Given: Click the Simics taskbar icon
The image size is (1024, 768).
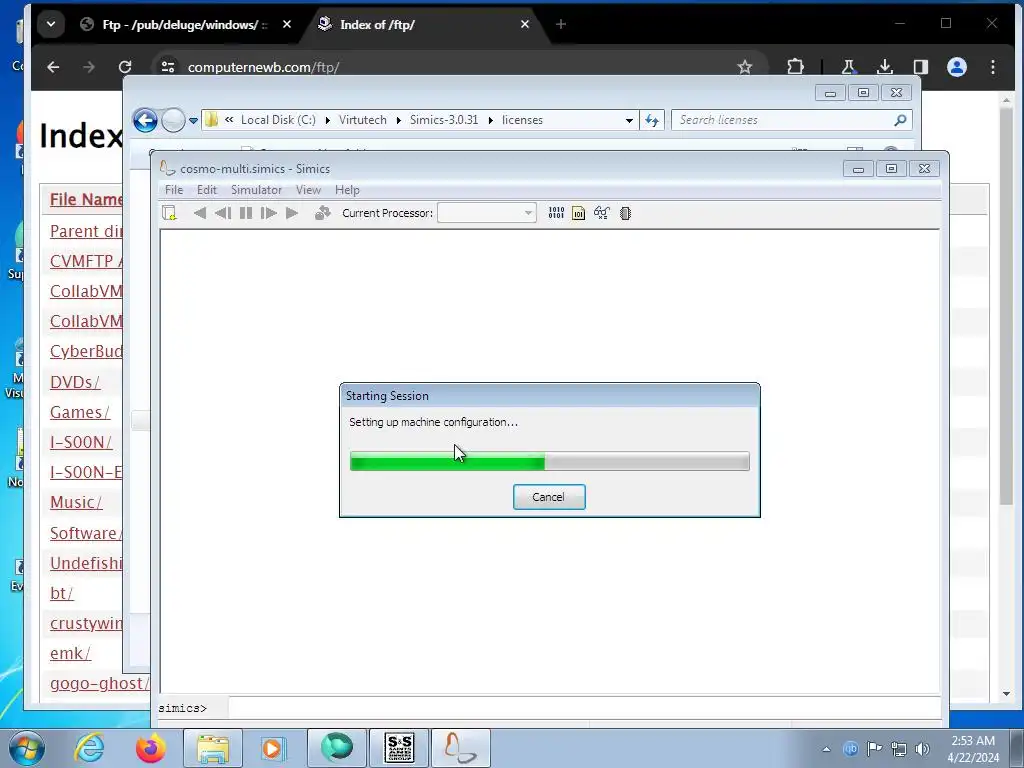Looking at the screenshot, I should (460, 748).
